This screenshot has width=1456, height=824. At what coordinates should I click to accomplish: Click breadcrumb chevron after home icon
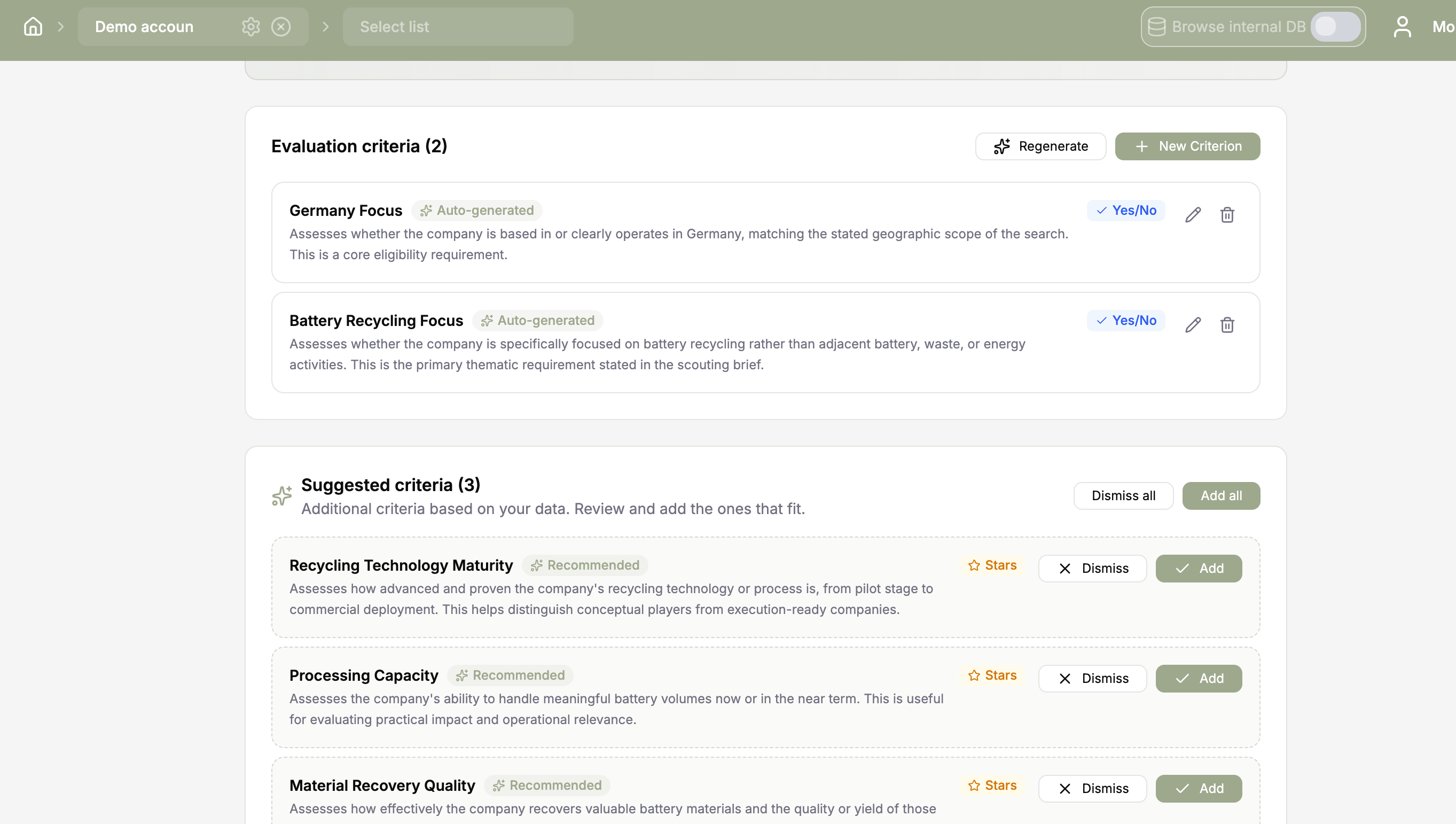[60, 27]
